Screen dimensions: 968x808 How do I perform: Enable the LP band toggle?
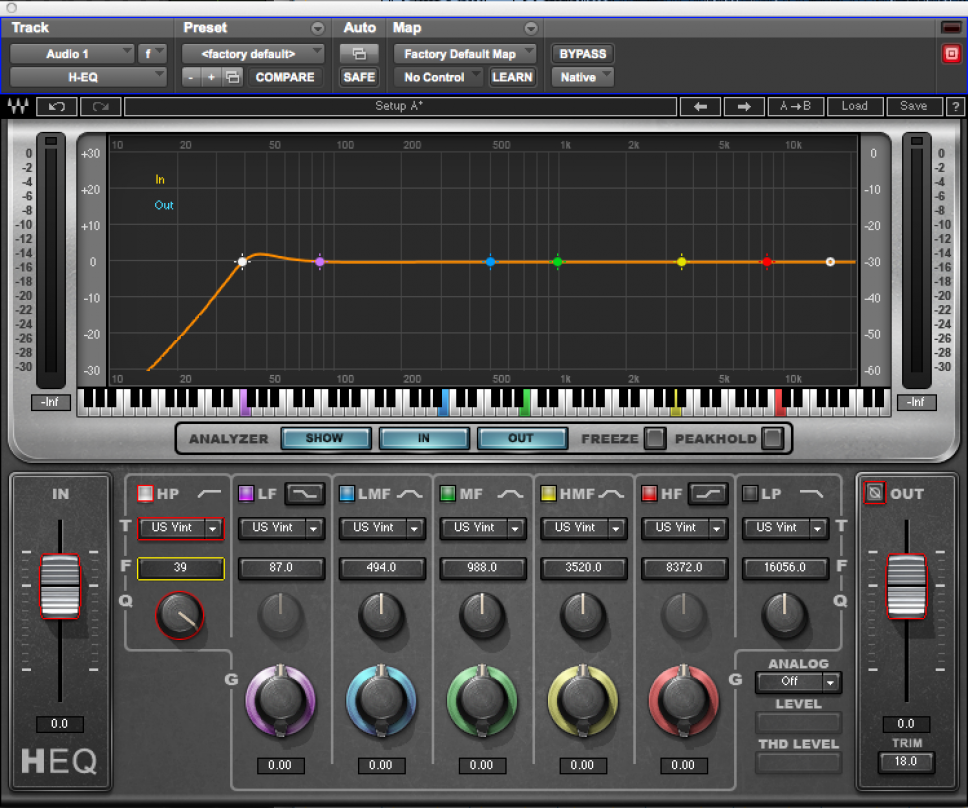pos(750,493)
